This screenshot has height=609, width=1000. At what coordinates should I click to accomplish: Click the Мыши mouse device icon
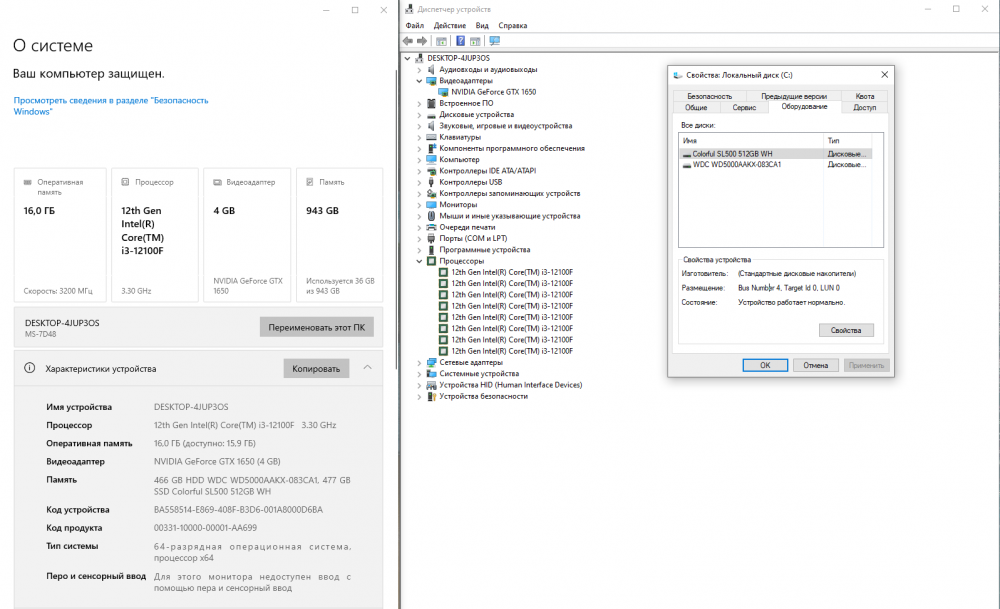point(432,216)
